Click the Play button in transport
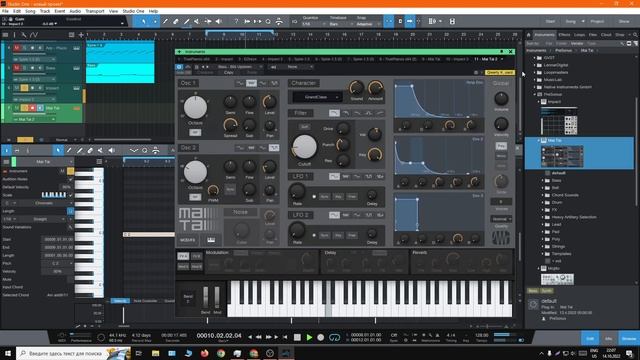The width and height of the screenshot is (640, 360). [x=309, y=337]
